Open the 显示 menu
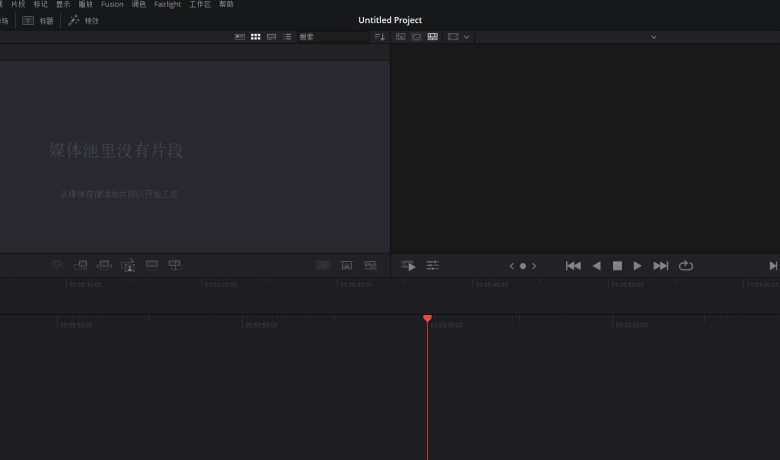 (x=63, y=4)
